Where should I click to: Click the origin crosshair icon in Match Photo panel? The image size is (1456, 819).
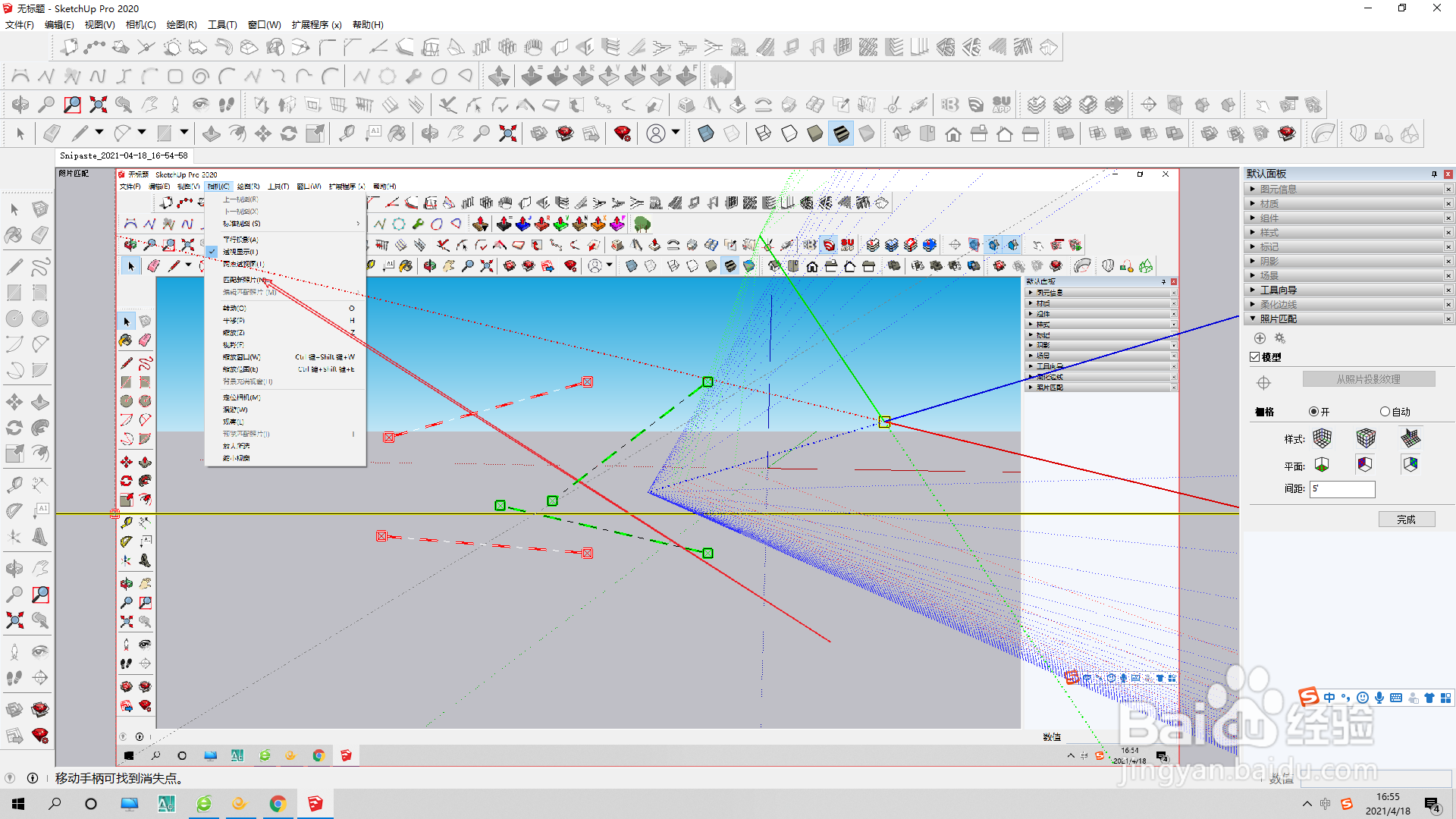tap(1263, 382)
